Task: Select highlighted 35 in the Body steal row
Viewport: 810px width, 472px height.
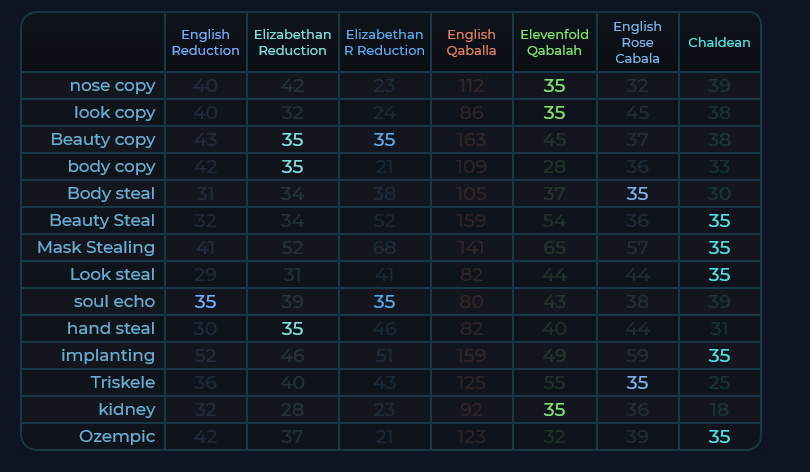Action: [x=637, y=193]
